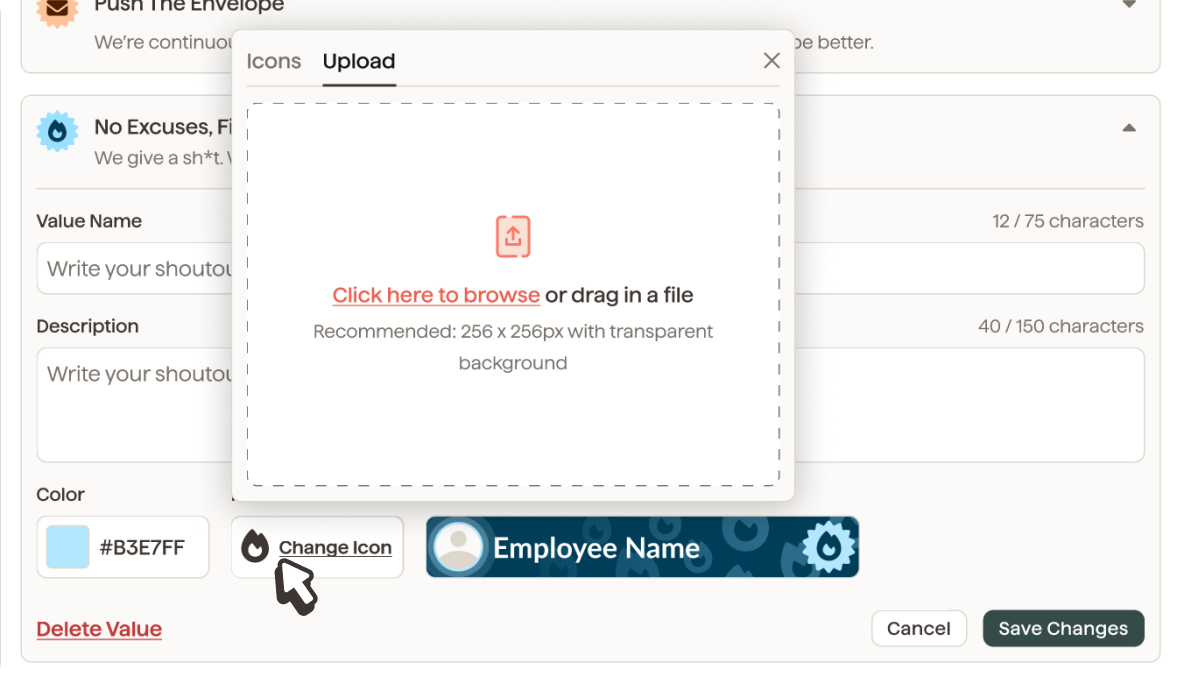Click the gear flame badge in preview banner
1181x677 pixels.
pyautogui.click(x=829, y=547)
